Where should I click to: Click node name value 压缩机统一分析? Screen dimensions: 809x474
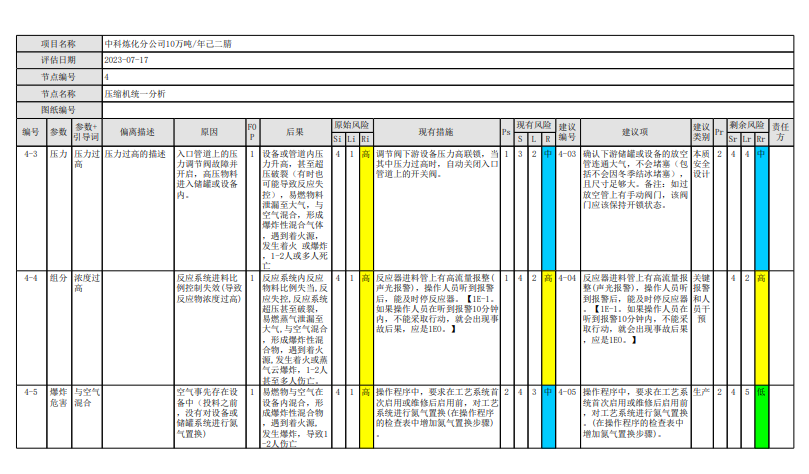pos(135,94)
